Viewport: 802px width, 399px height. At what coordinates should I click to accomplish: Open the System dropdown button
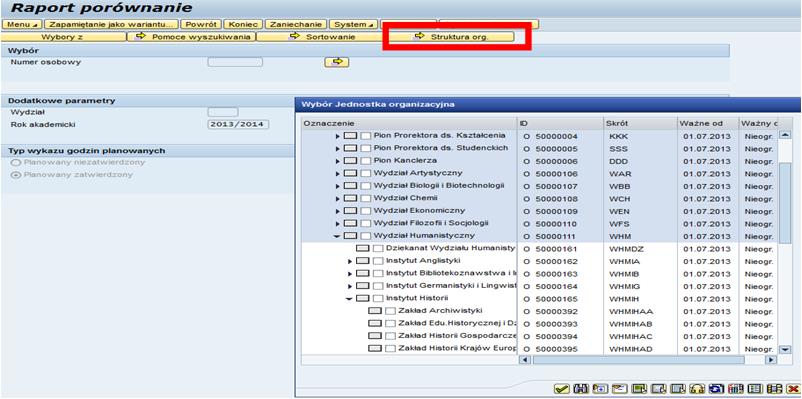point(353,25)
